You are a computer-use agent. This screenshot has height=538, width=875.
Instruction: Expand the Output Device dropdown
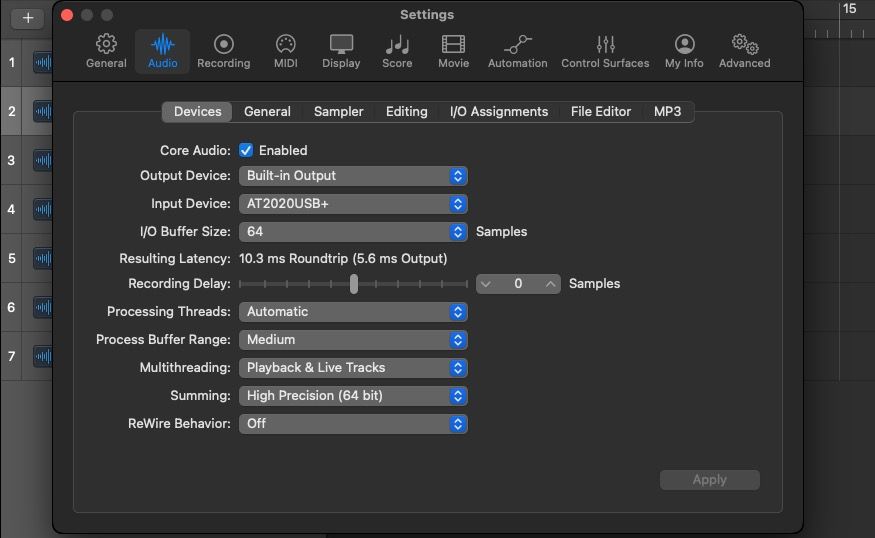353,176
